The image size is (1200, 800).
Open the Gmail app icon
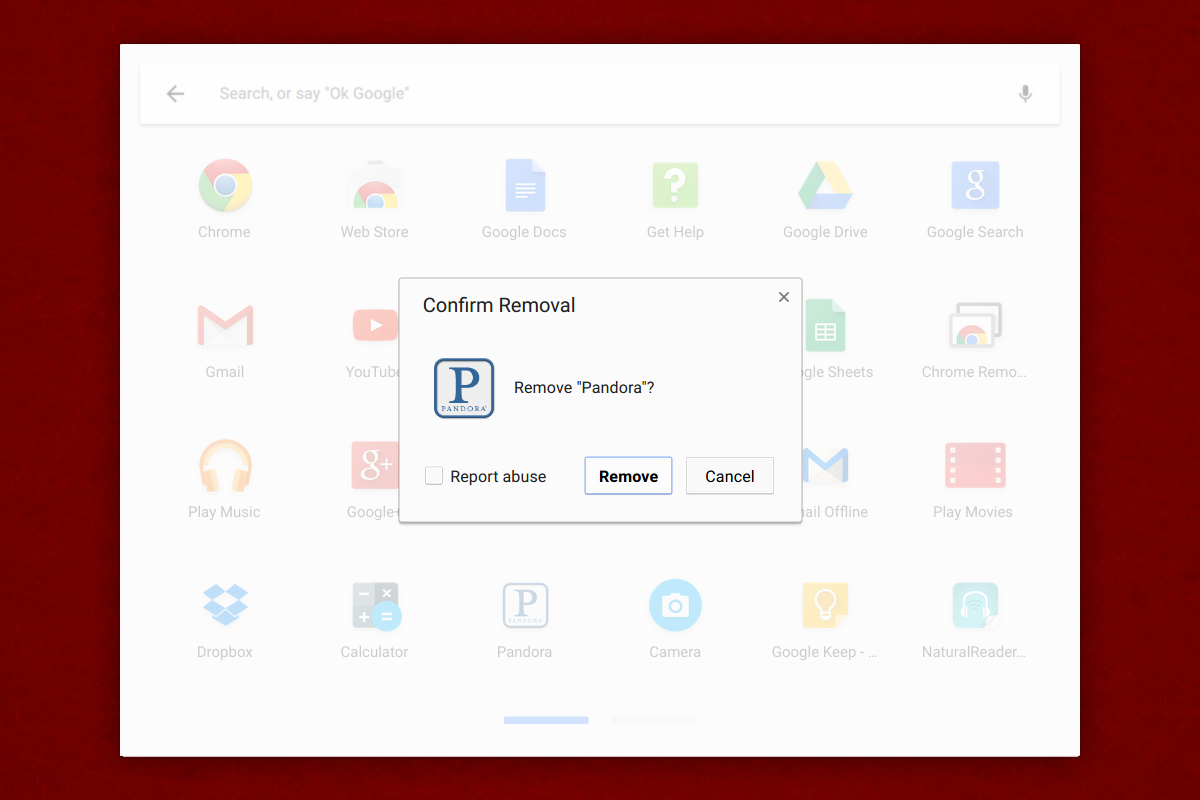pos(225,326)
